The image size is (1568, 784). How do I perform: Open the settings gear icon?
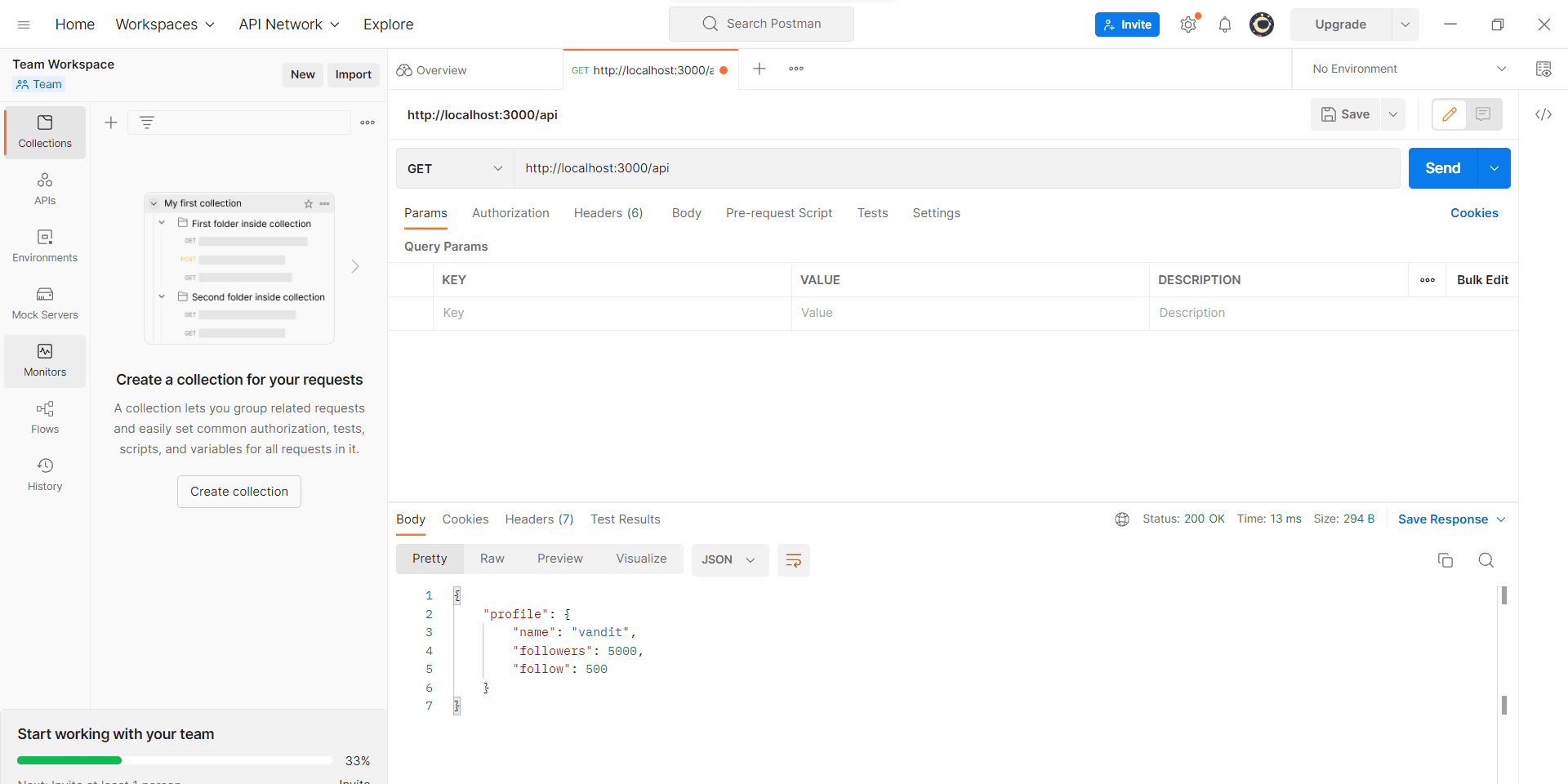point(1188,24)
